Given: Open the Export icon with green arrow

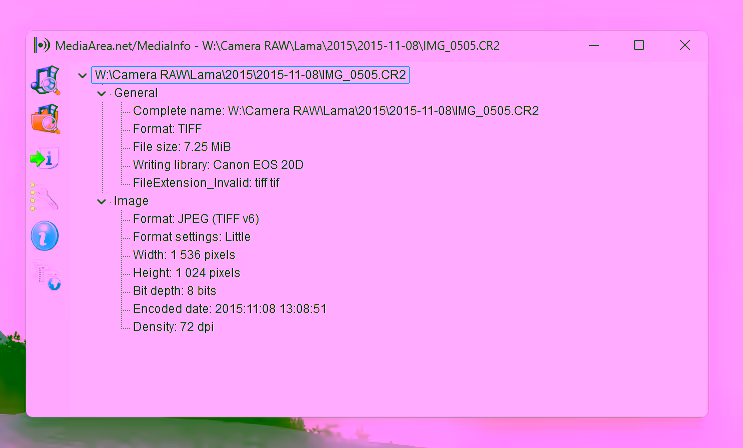Looking at the screenshot, I should [x=45, y=158].
